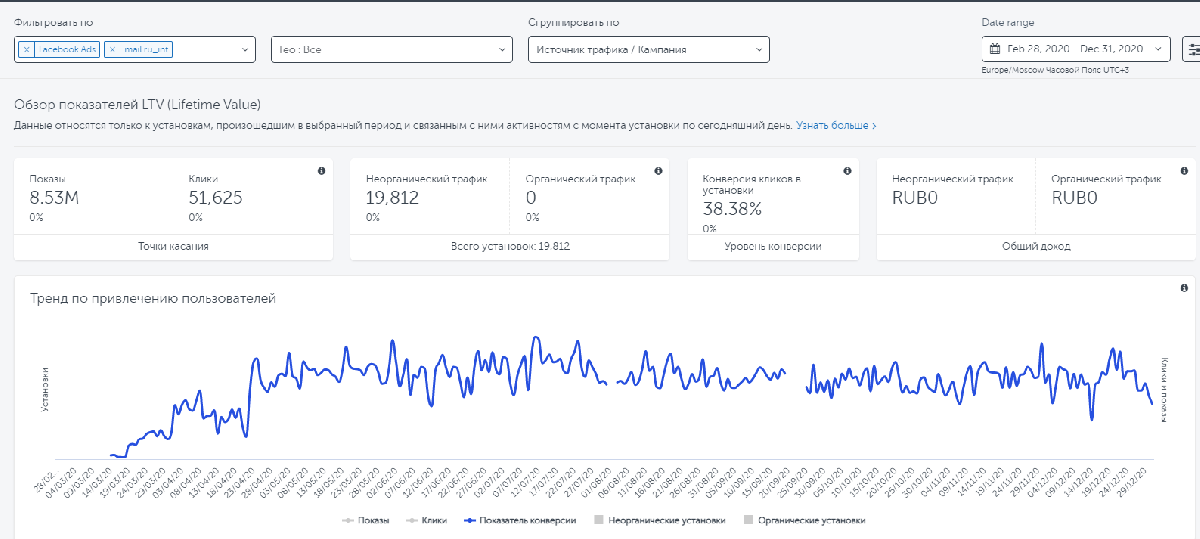Click info icon on installs card
The width and height of the screenshot is (1200, 539).
pyautogui.click(x=657, y=171)
